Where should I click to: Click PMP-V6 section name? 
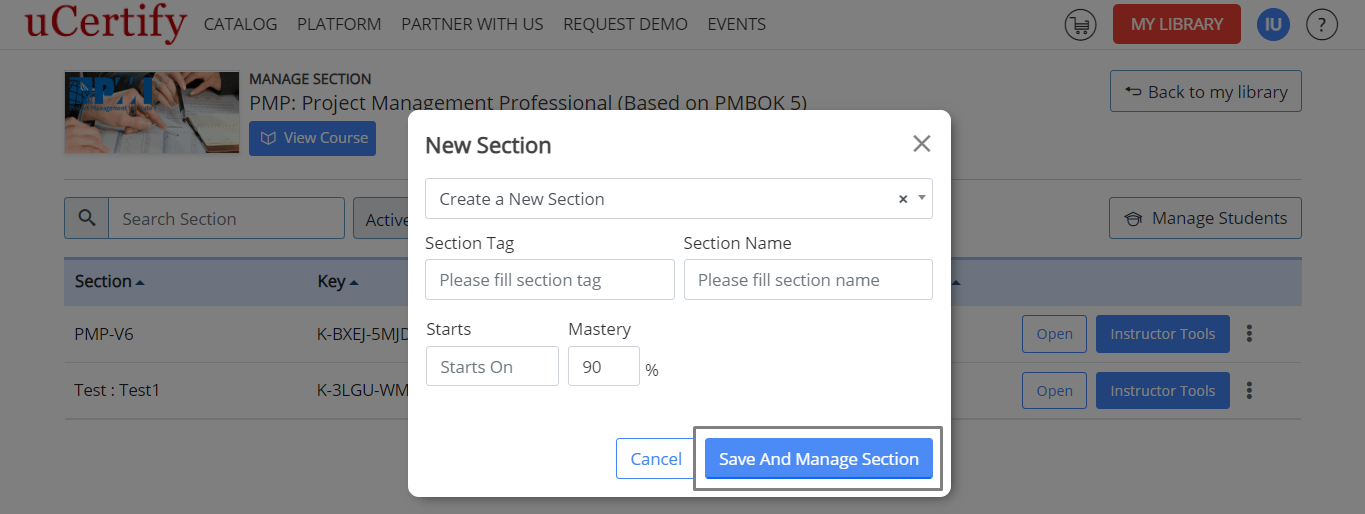[x=104, y=334]
